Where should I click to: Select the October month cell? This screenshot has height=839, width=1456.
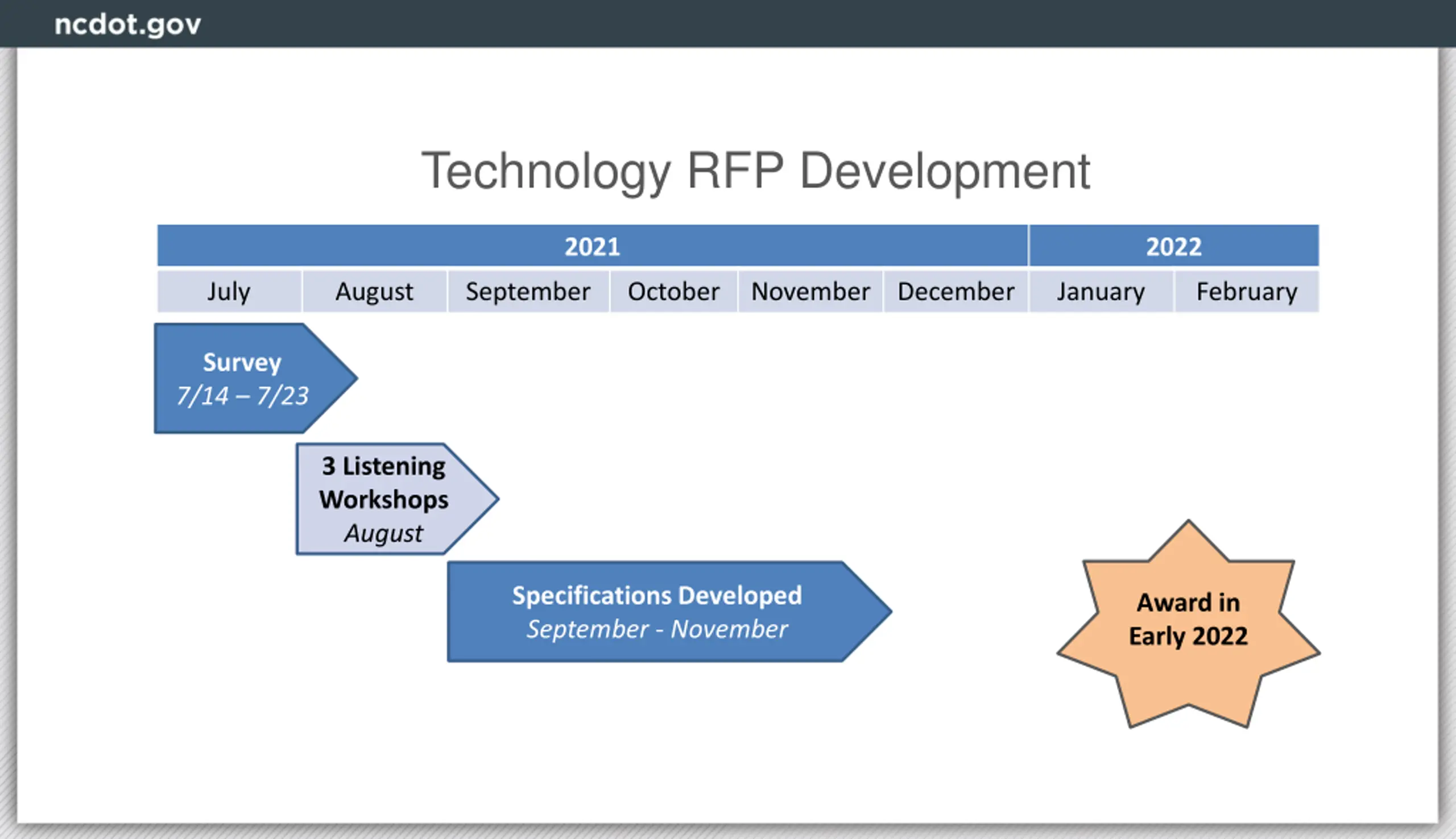pyautogui.click(x=674, y=292)
